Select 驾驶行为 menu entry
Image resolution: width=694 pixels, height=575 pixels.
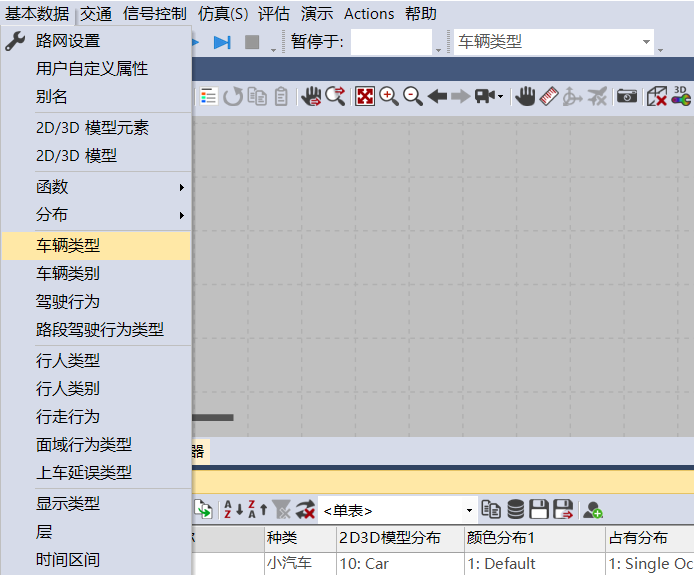click(x=96, y=302)
